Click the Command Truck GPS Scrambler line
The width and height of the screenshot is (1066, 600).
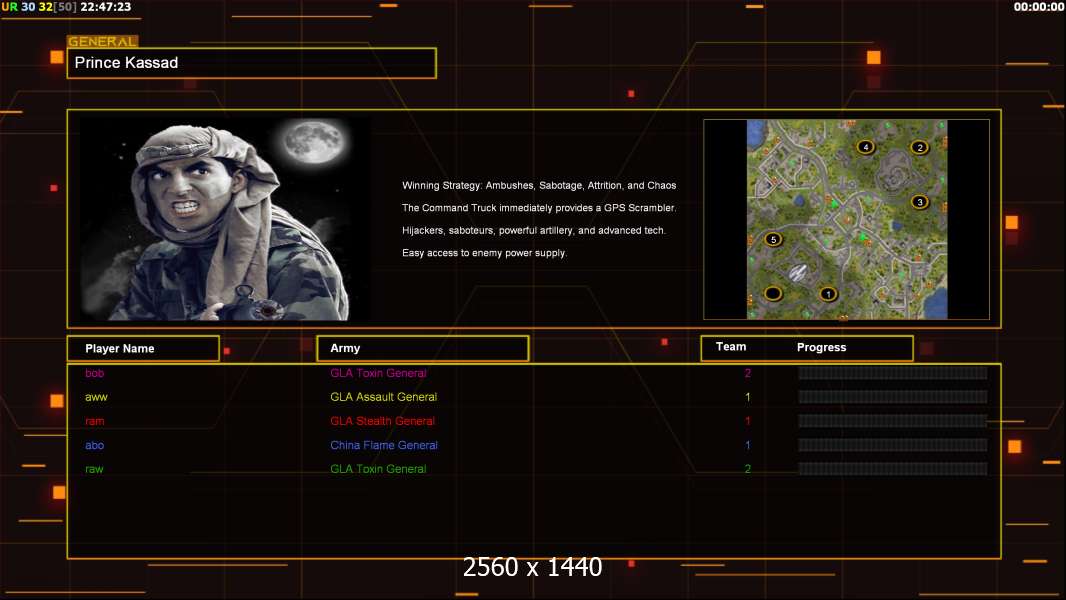[x=539, y=208]
